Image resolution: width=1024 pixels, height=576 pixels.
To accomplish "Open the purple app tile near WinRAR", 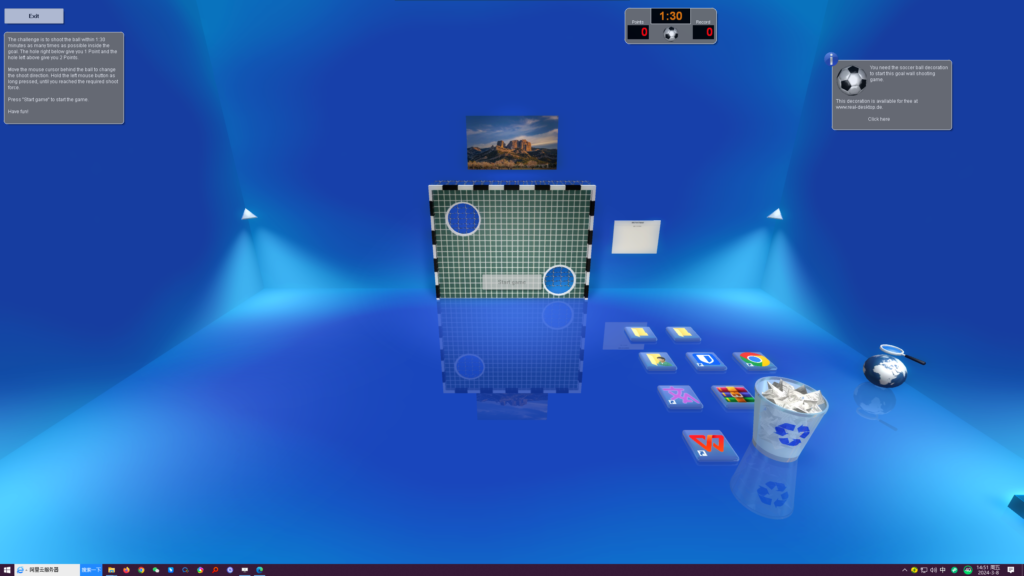I will click(x=680, y=395).
